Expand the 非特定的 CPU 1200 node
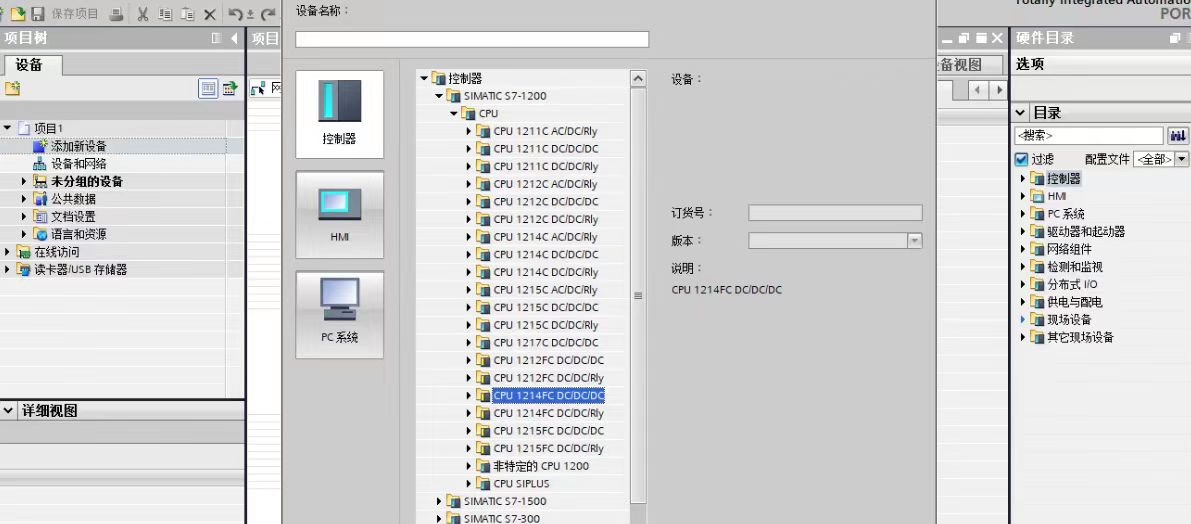 (x=469, y=466)
